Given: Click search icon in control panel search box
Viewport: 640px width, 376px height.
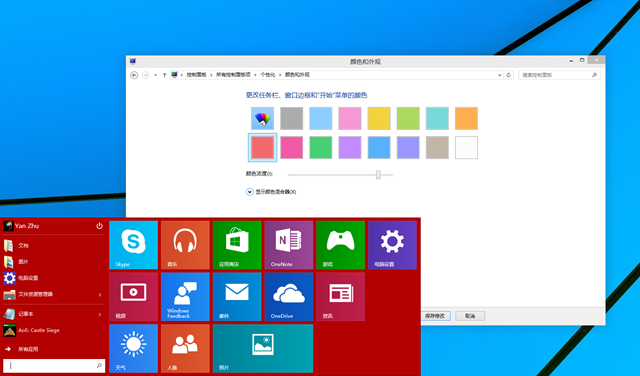Looking at the screenshot, I should tap(594, 75).
